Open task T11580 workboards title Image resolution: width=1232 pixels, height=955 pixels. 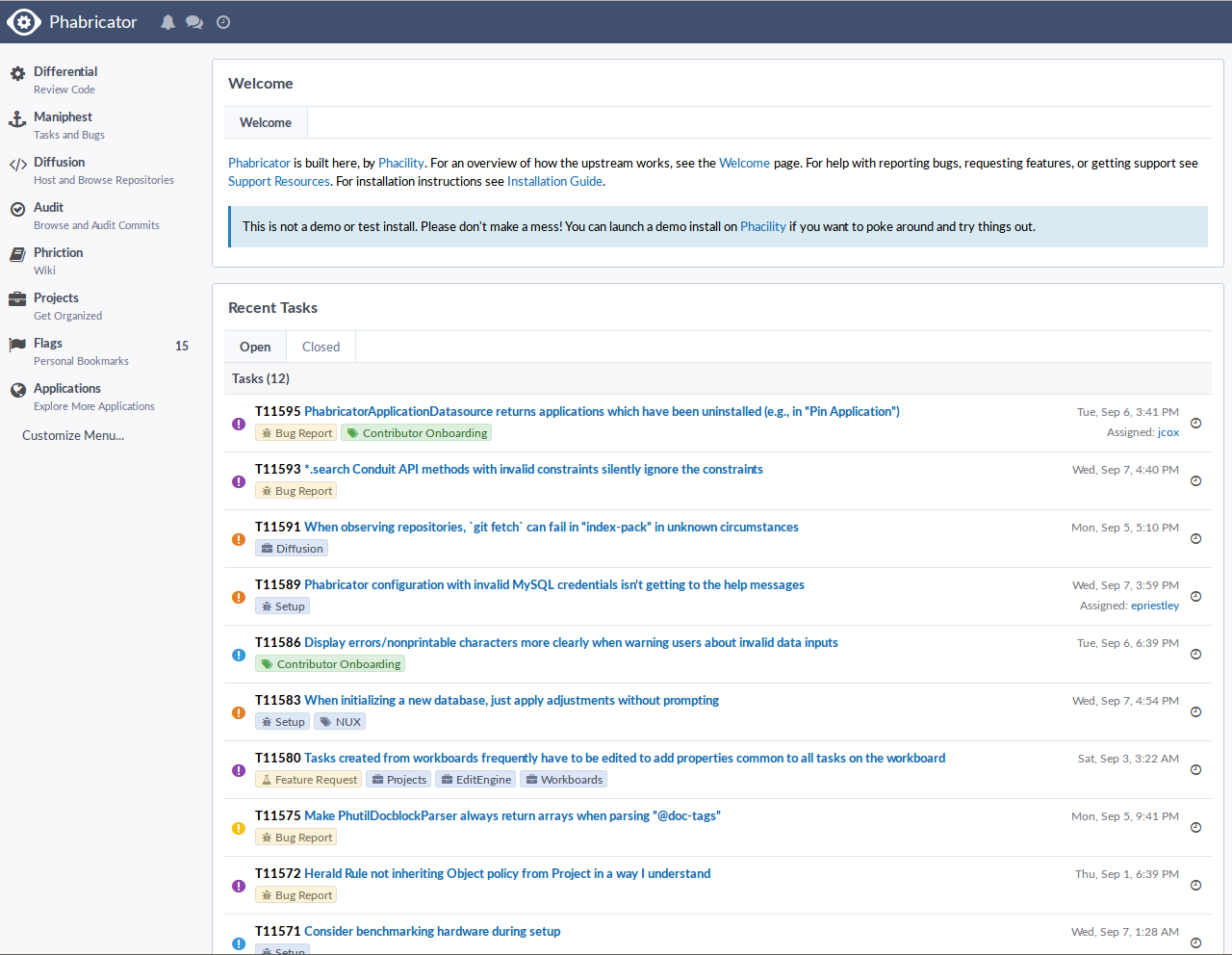coord(625,758)
